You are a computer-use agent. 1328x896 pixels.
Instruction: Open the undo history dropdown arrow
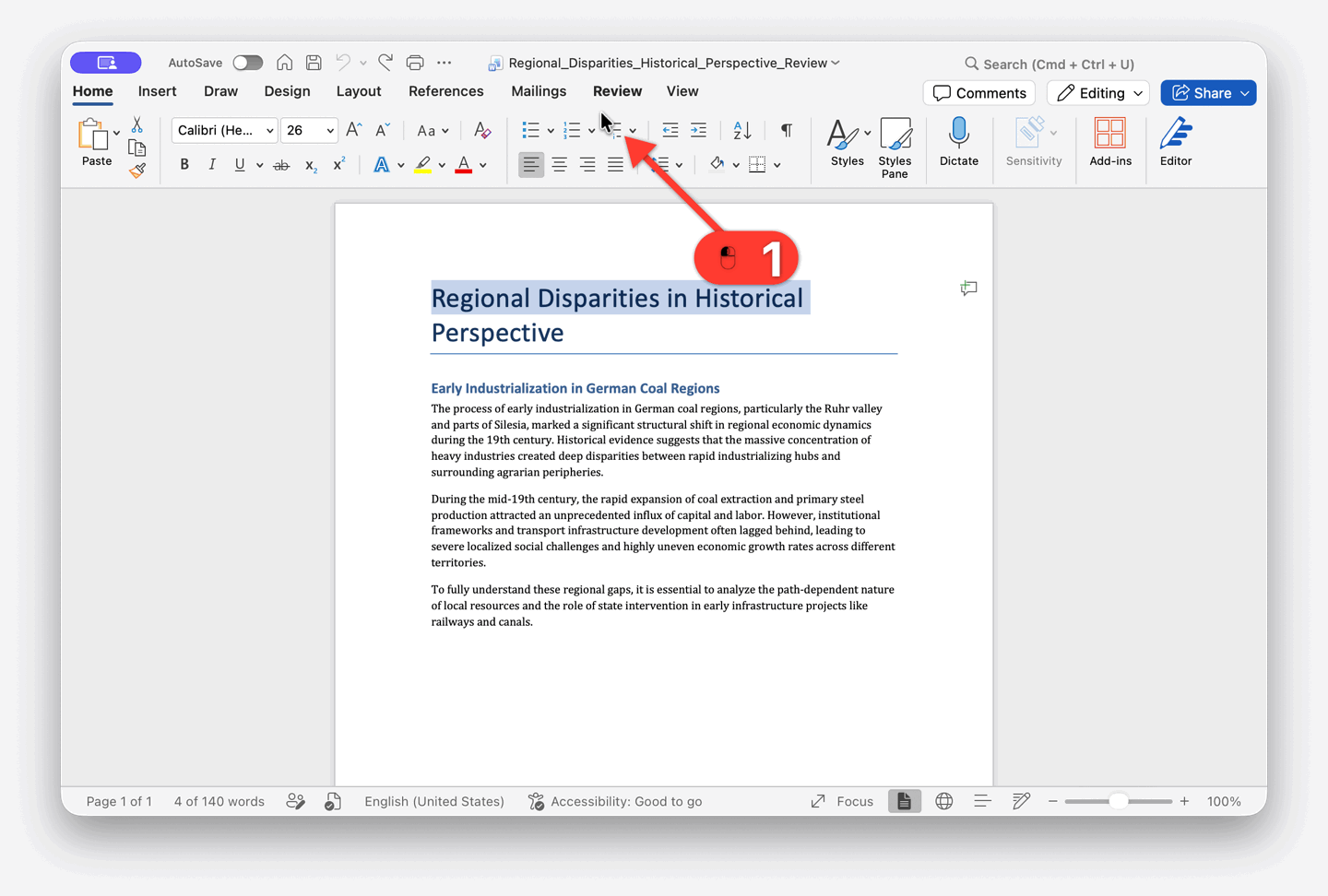click(x=363, y=64)
